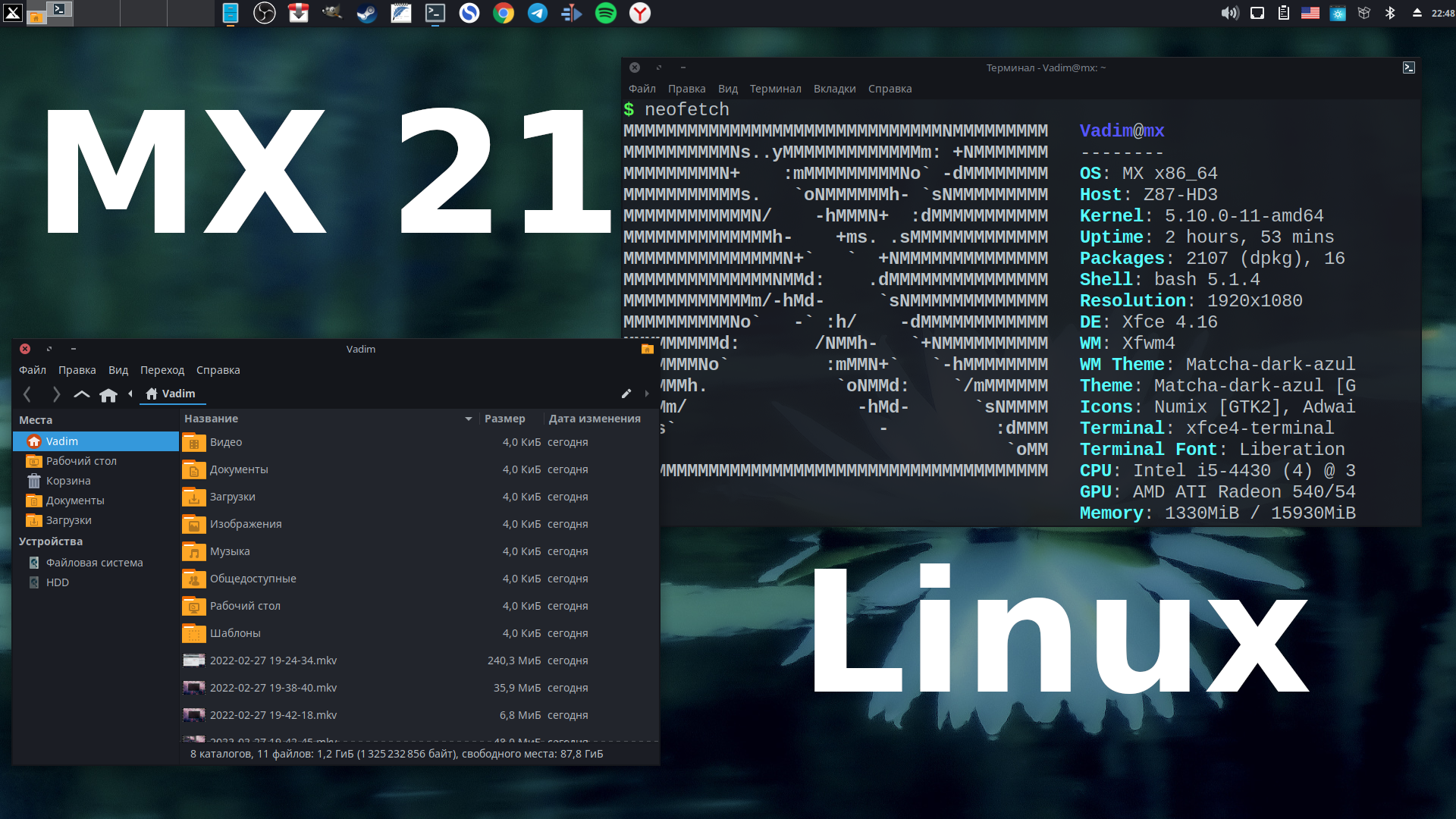This screenshot has height=819, width=1456.
Task: Select the Шаблоны folder
Action: click(x=419, y=633)
